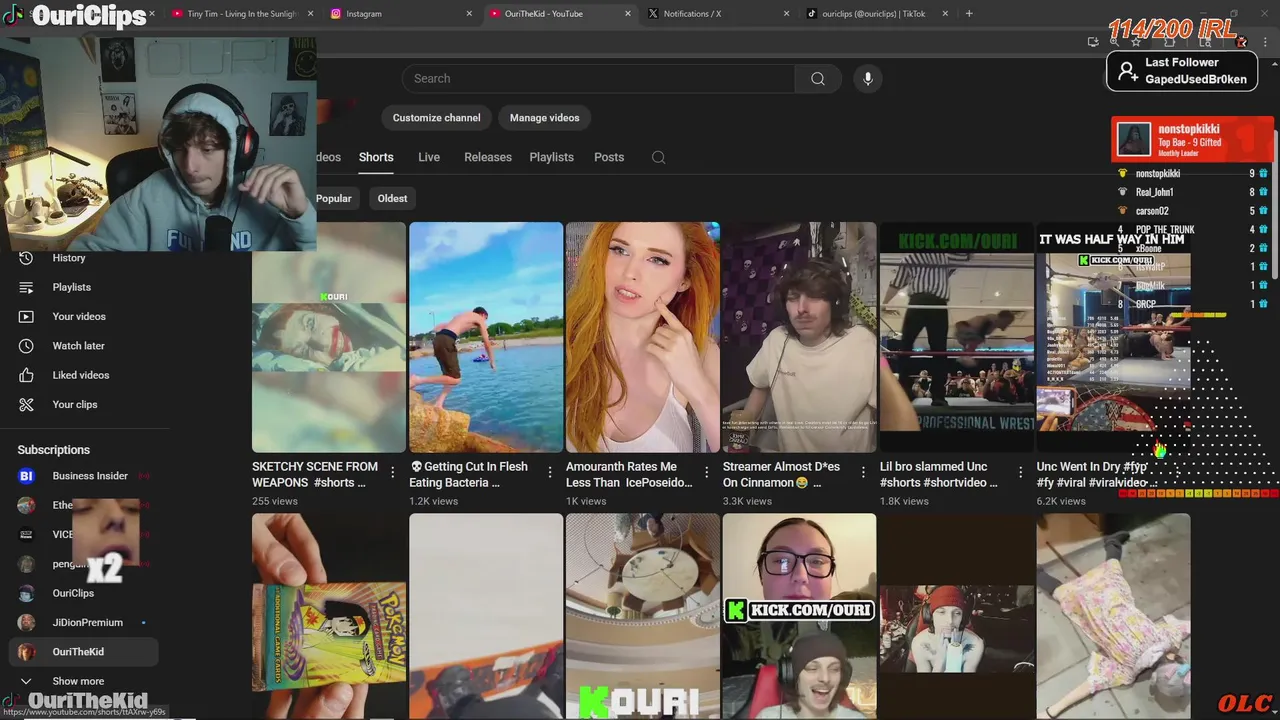Image resolution: width=1280 pixels, height=720 pixels.
Task: Select the Posts channel tab
Action: pos(609,157)
